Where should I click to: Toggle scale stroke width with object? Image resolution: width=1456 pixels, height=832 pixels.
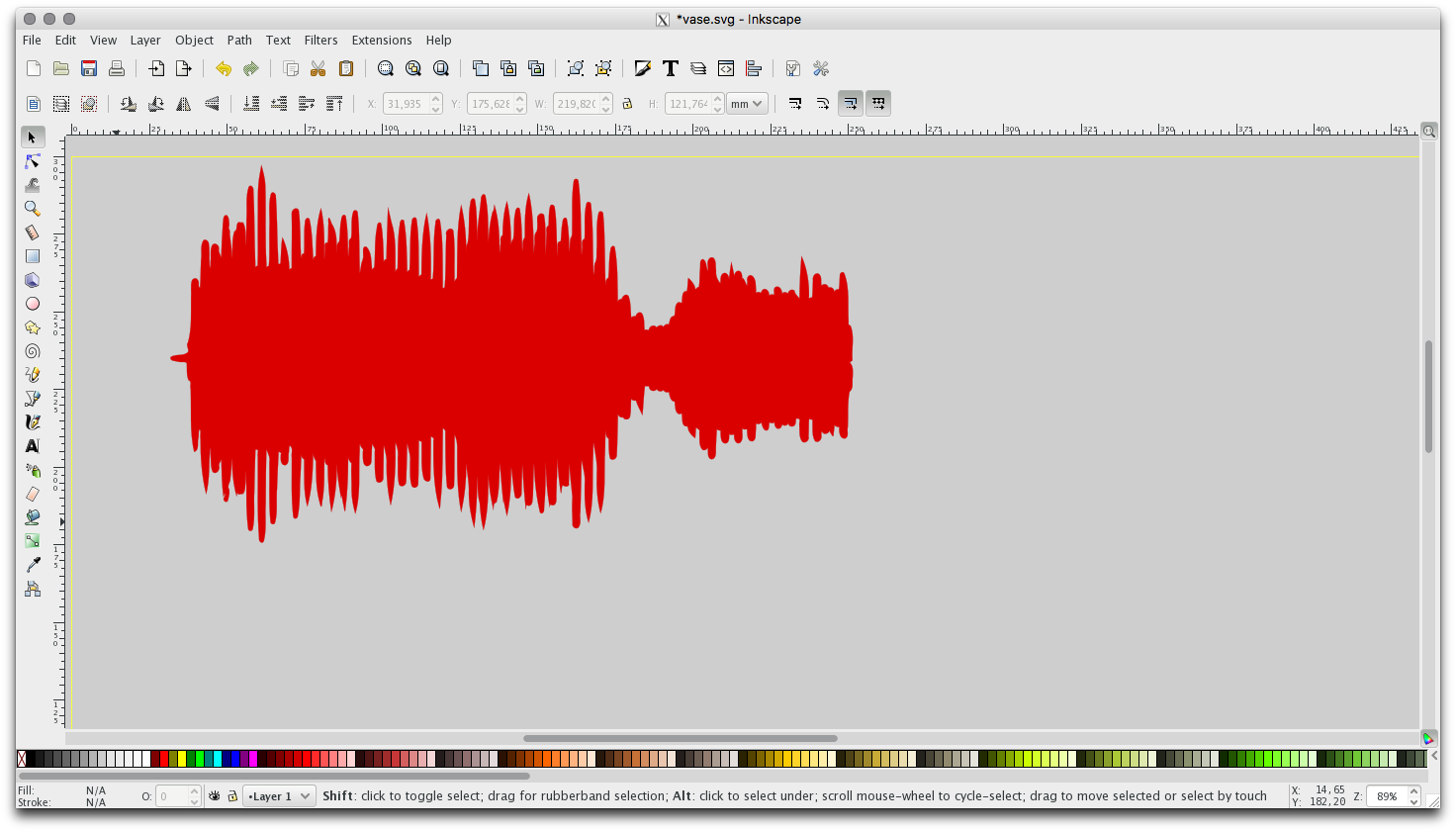coord(795,104)
